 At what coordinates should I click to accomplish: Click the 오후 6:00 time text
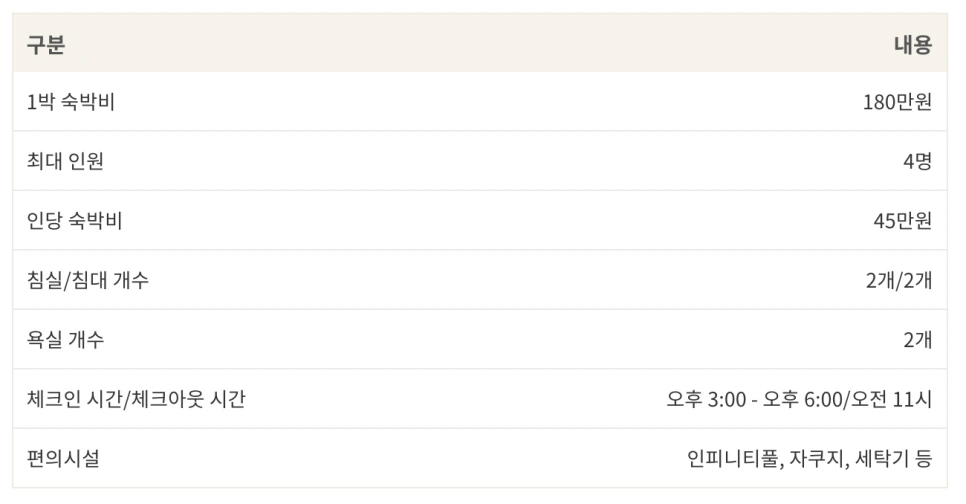pos(803,399)
